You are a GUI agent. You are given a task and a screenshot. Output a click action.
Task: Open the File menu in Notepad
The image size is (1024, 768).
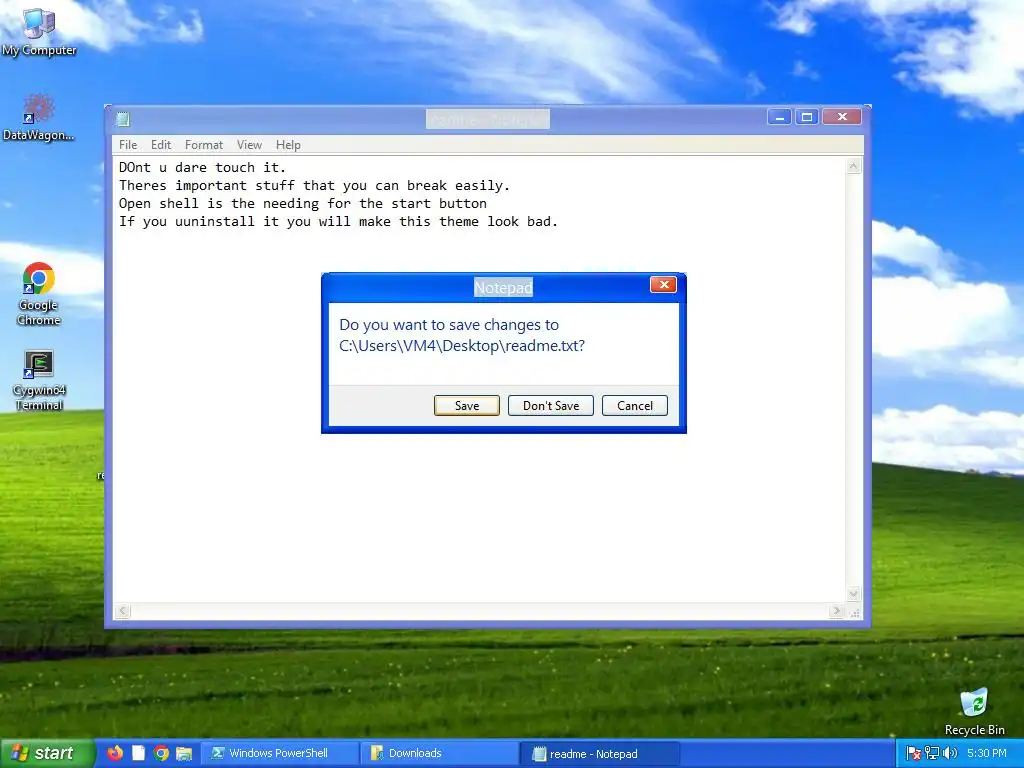[128, 145]
